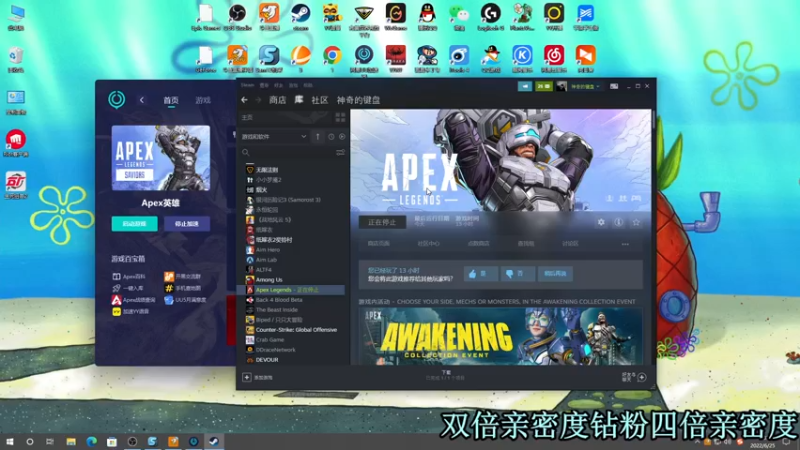Image resolution: width=800 pixels, height=450 pixels.
Task: Open the red Apex tracker toolbox icon
Action: click(x=116, y=300)
